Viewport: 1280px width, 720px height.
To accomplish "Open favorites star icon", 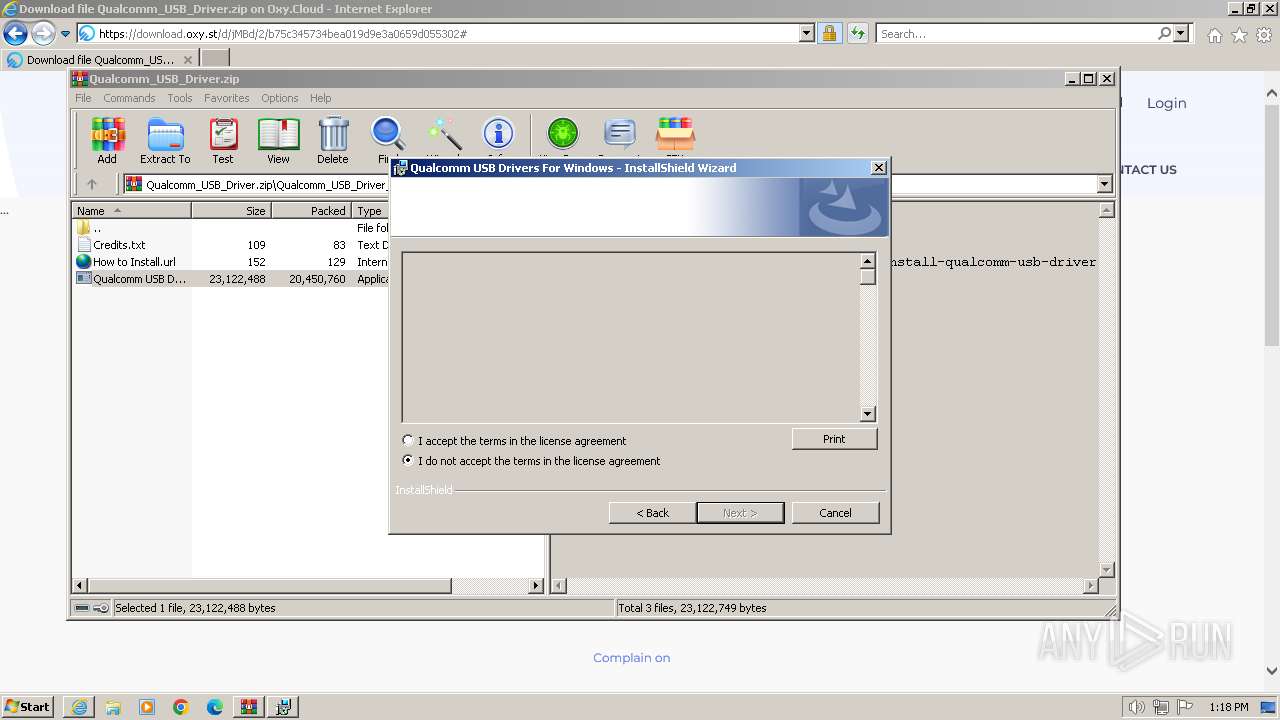I will (1239, 35).
